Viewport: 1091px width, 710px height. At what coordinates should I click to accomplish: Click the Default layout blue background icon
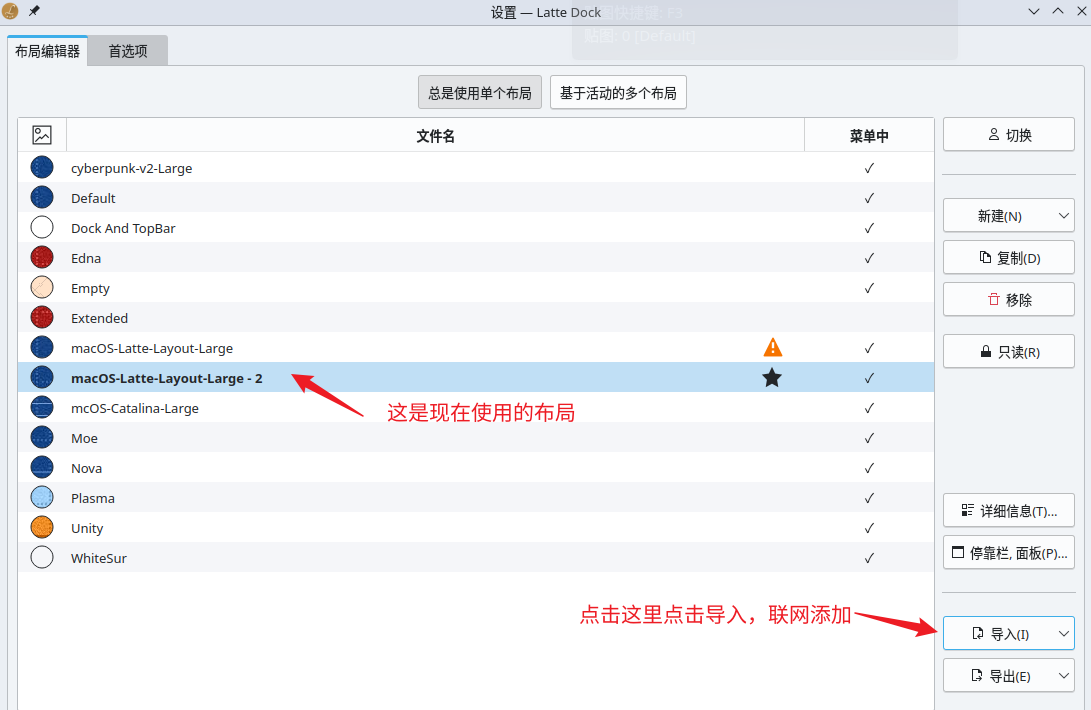pos(42,198)
